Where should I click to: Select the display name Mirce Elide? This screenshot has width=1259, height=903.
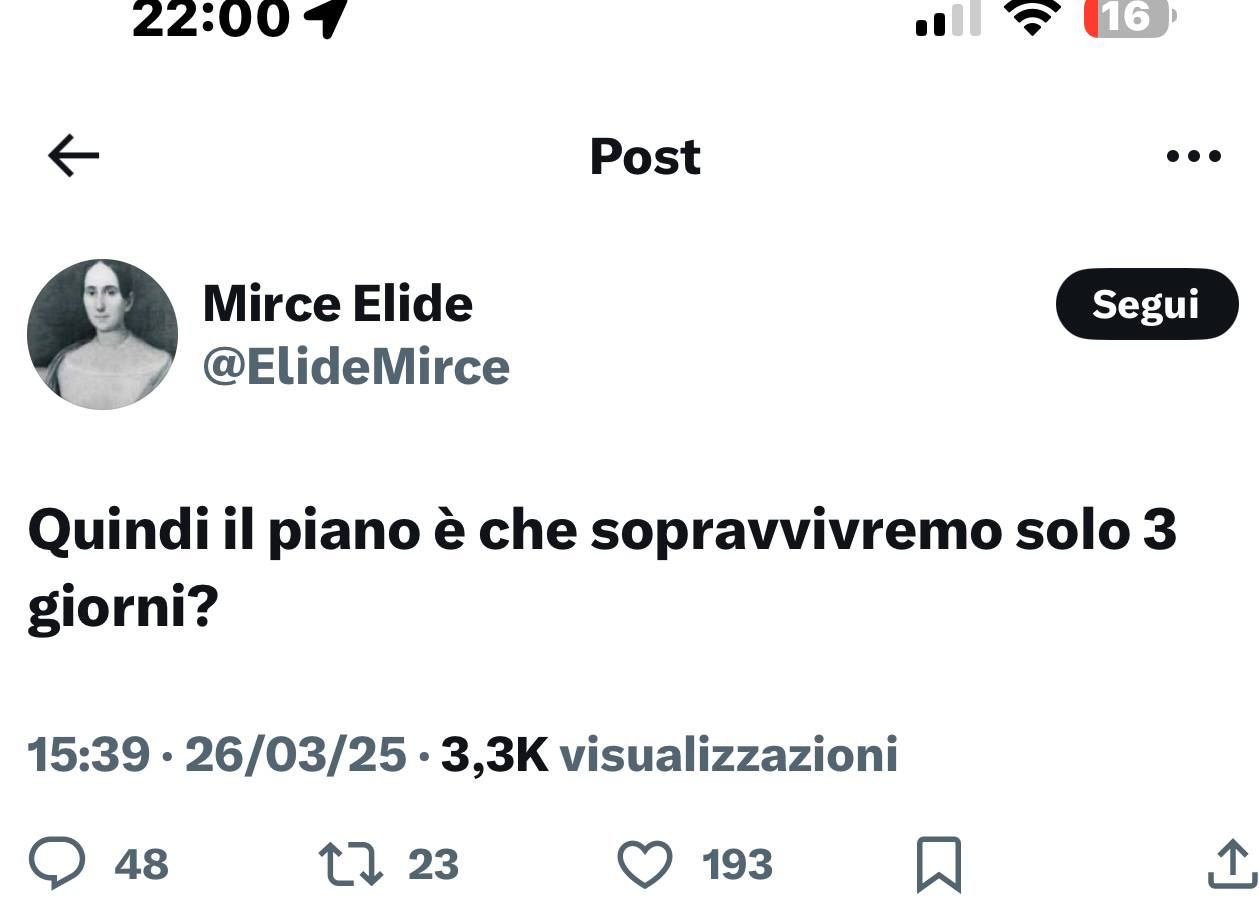pyautogui.click(x=337, y=303)
